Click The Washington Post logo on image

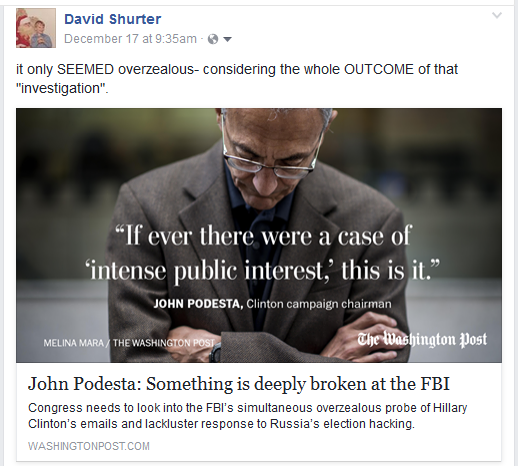[422, 339]
